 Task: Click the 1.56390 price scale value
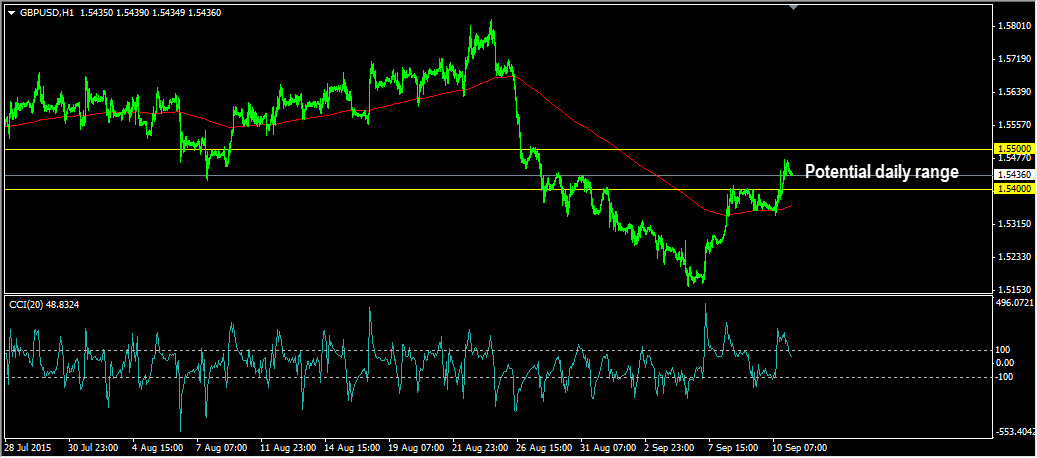(1014, 92)
